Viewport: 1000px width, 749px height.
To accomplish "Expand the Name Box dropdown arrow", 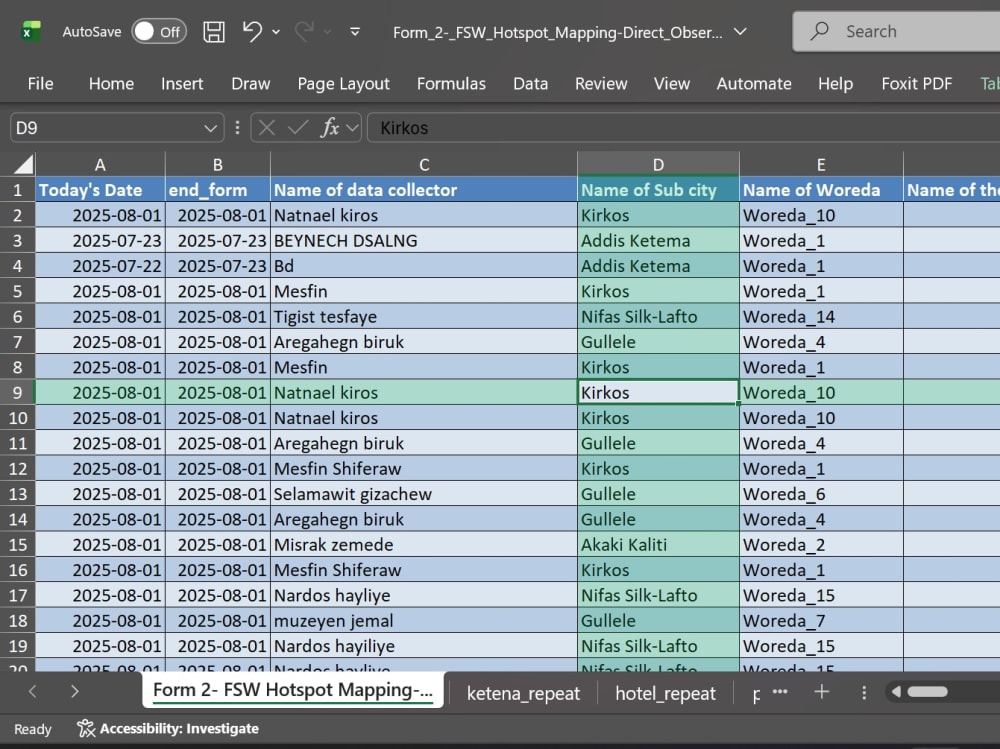I will [210, 128].
